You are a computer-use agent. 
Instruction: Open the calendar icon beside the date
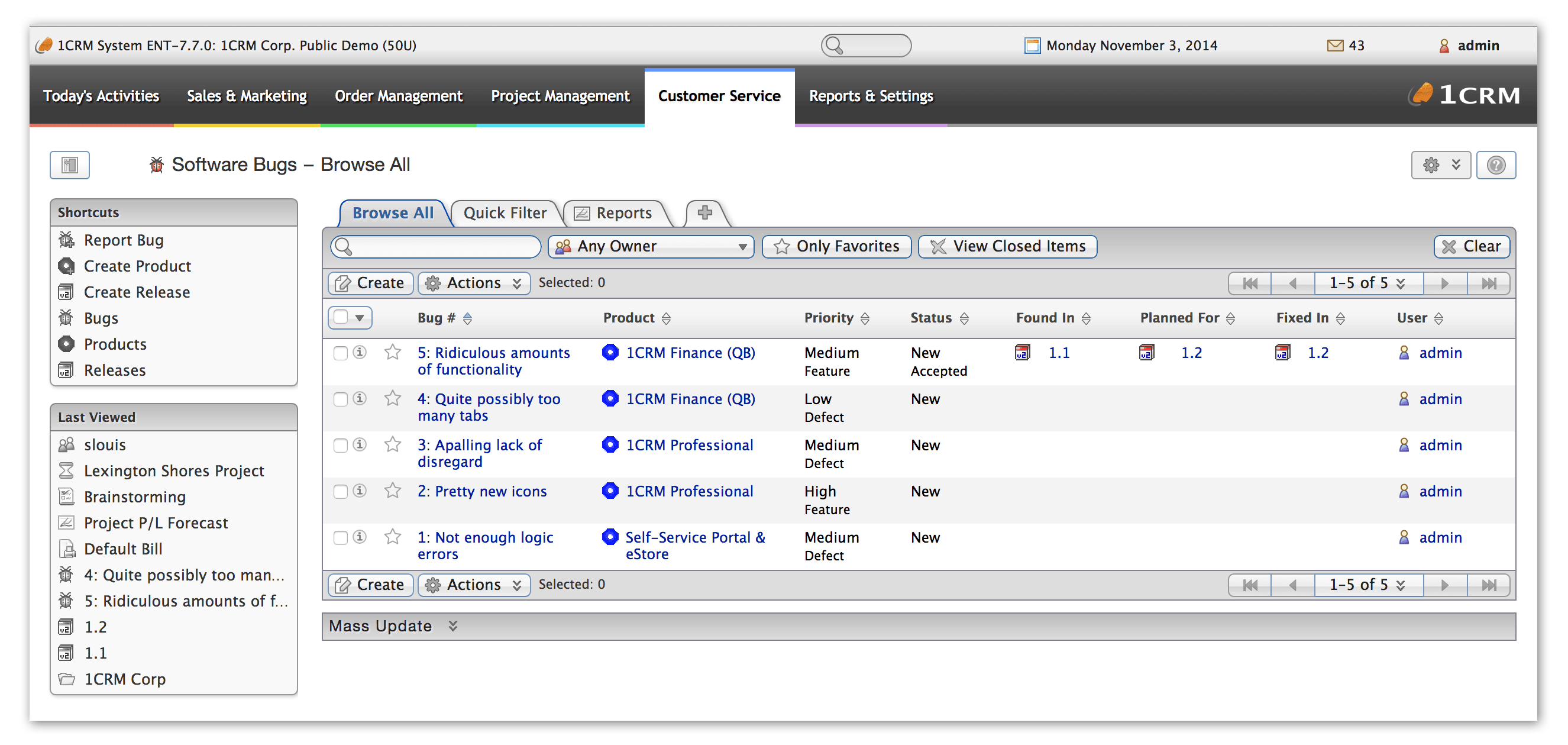[1032, 46]
